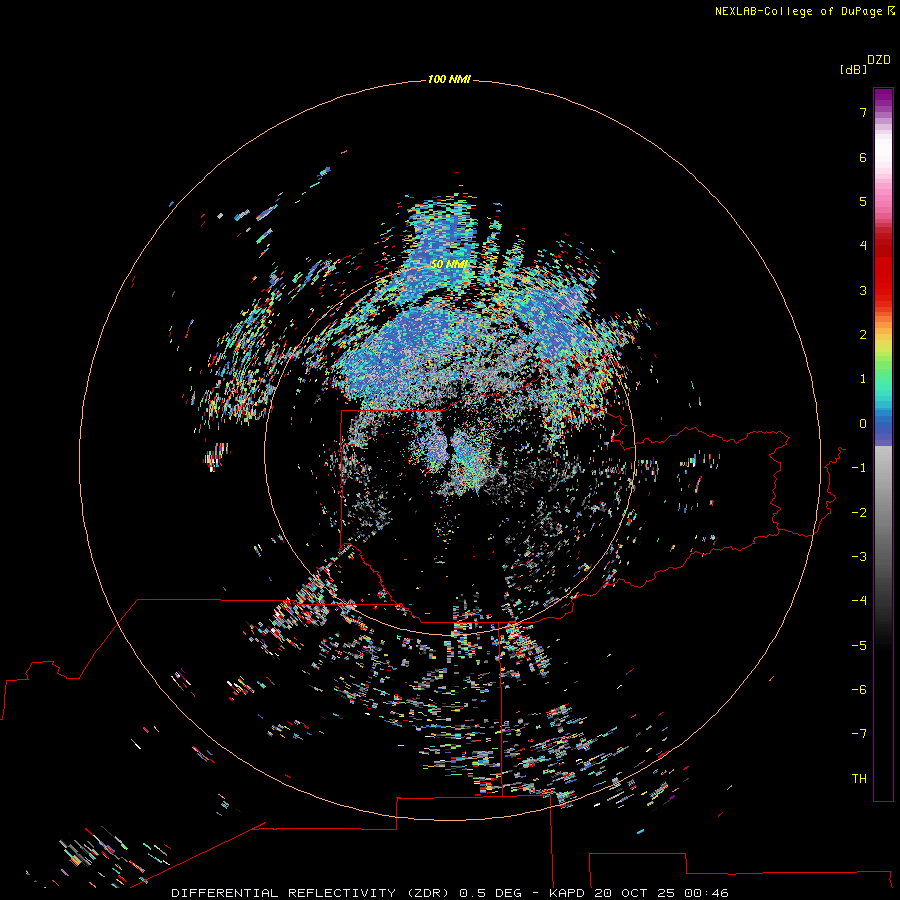900x900 pixels.
Task: Click the 50 NMI range ring label
Action: coord(449,264)
